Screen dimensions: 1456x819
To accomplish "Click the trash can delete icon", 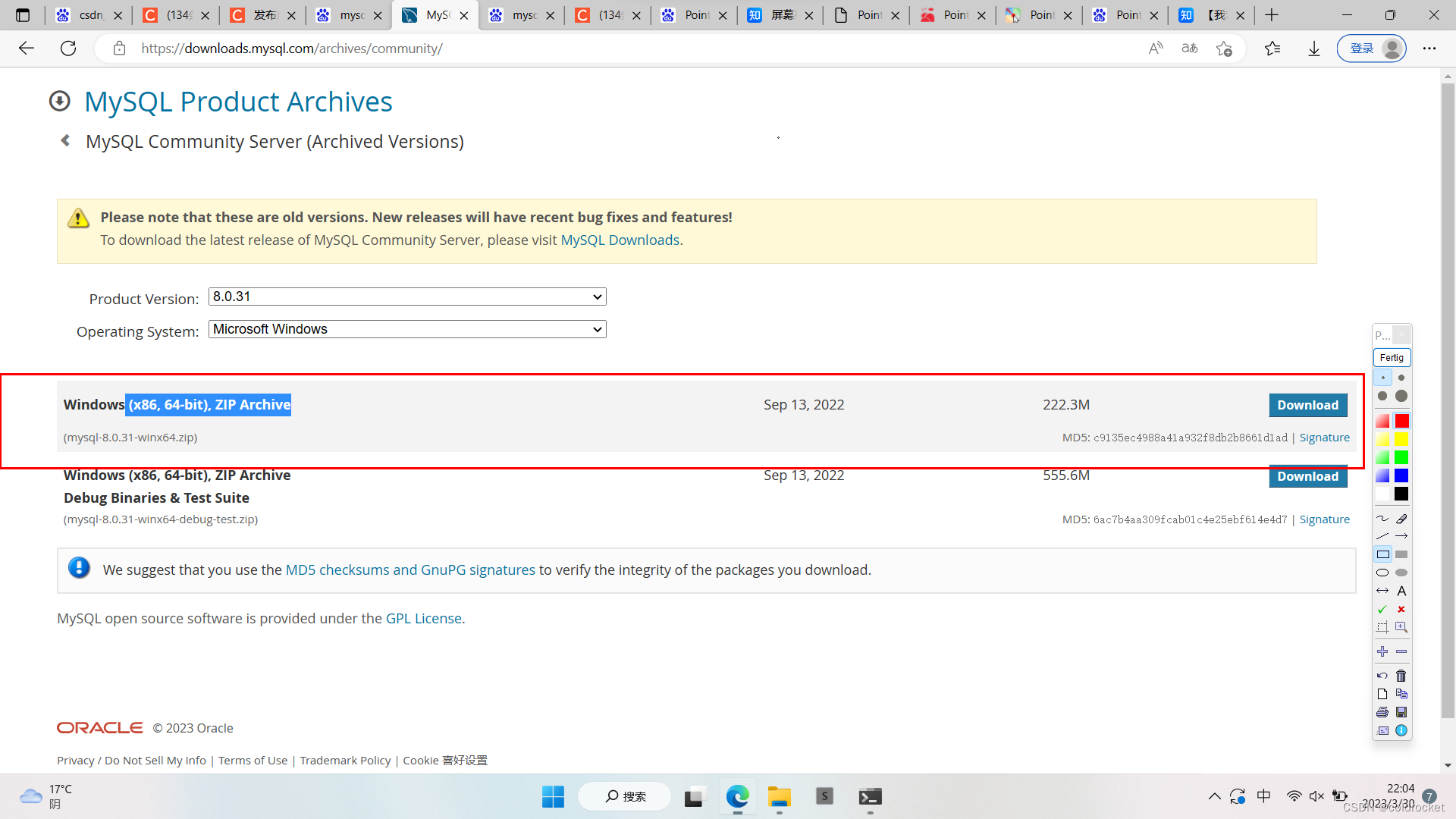I will click(x=1401, y=676).
